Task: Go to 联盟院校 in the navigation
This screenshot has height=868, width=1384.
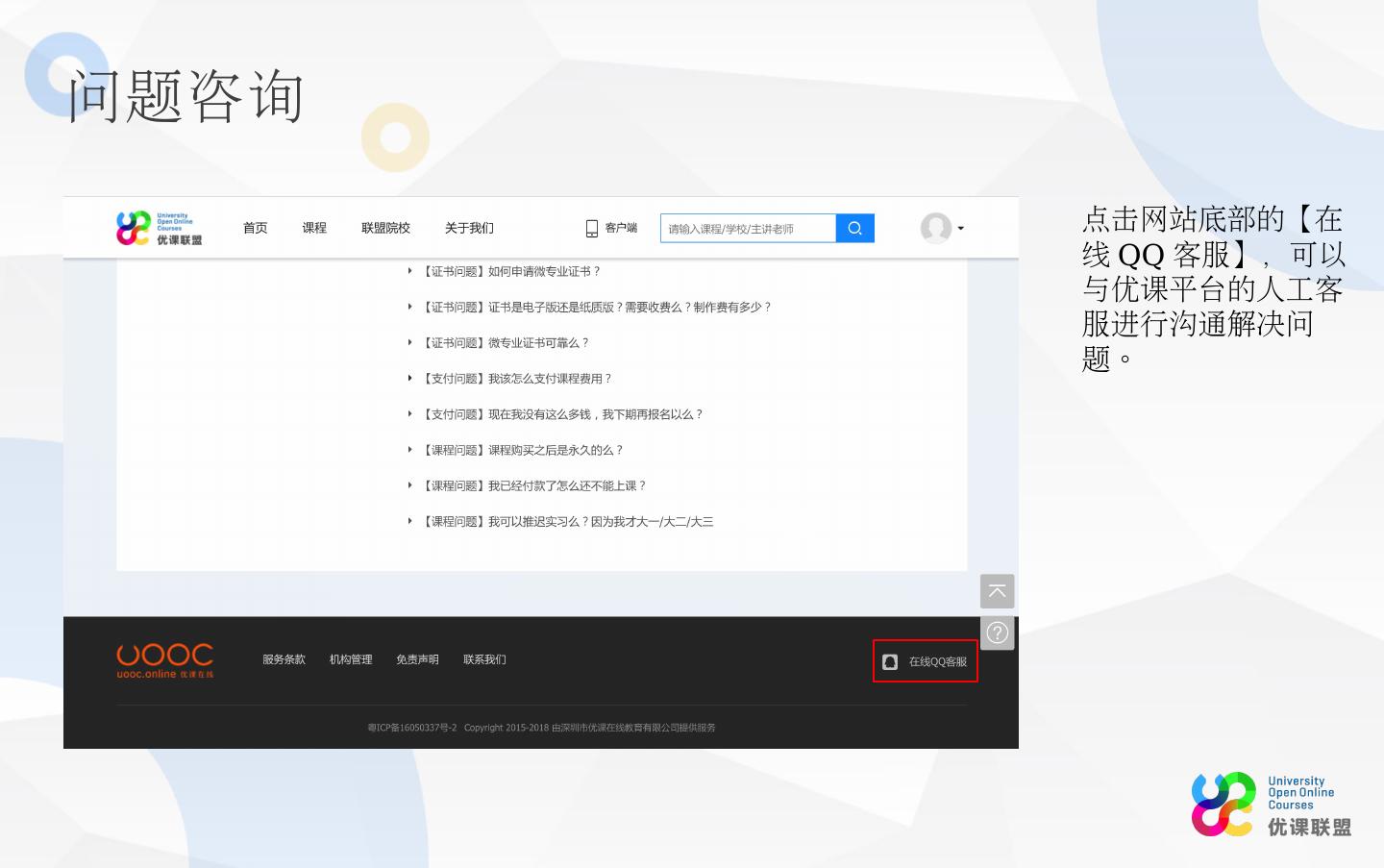Action: point(385,228)
